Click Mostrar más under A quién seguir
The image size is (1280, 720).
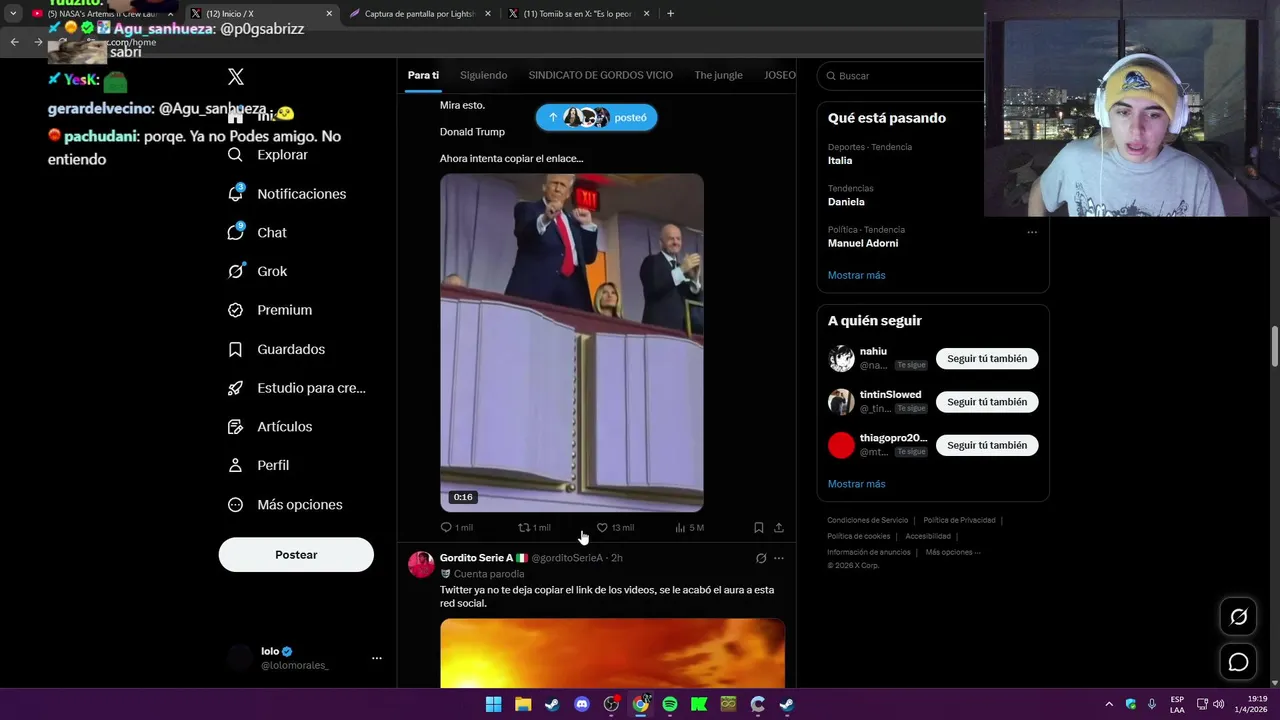[856, 484]
